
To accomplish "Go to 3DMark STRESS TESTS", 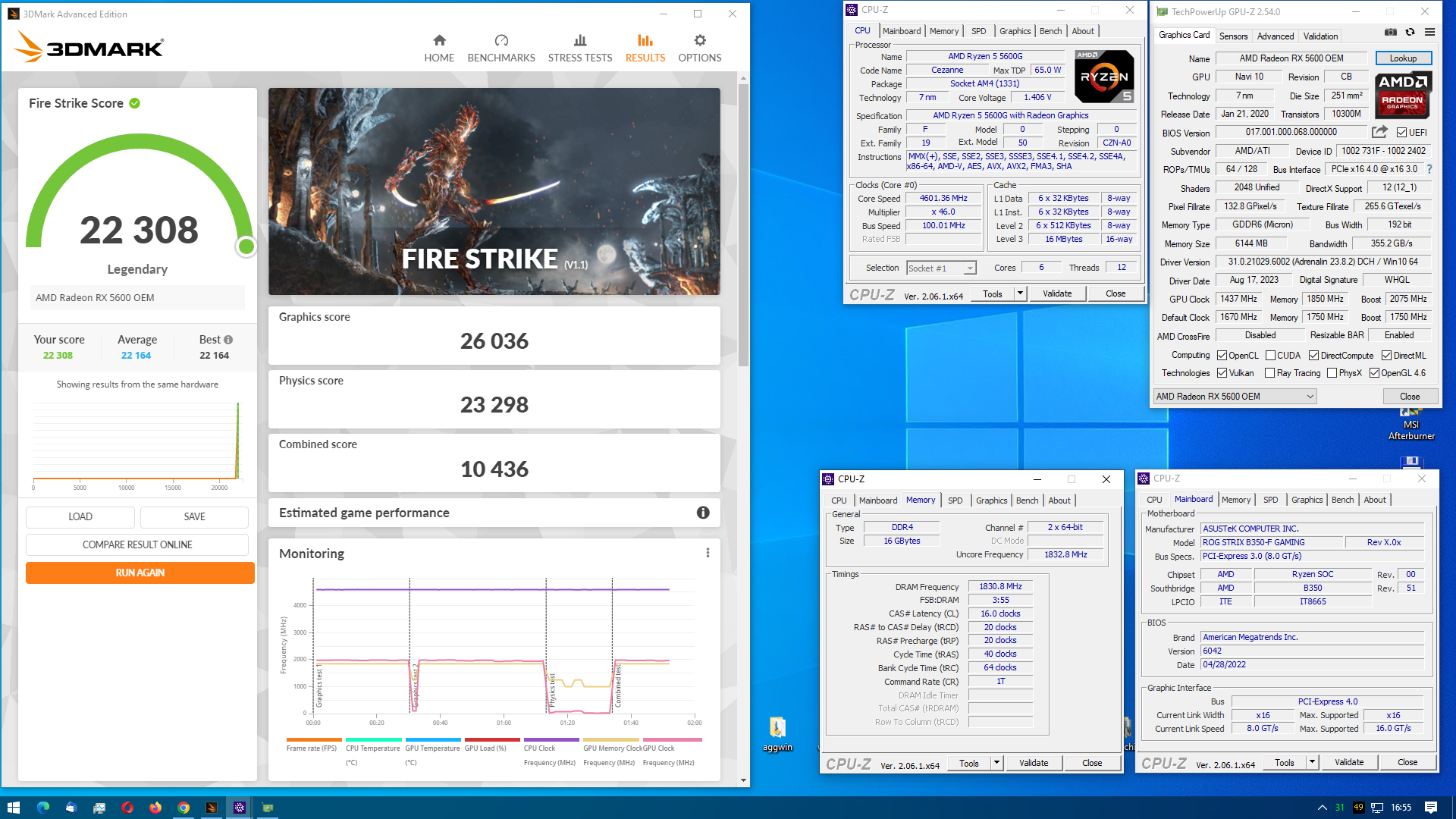I will 580,49.
